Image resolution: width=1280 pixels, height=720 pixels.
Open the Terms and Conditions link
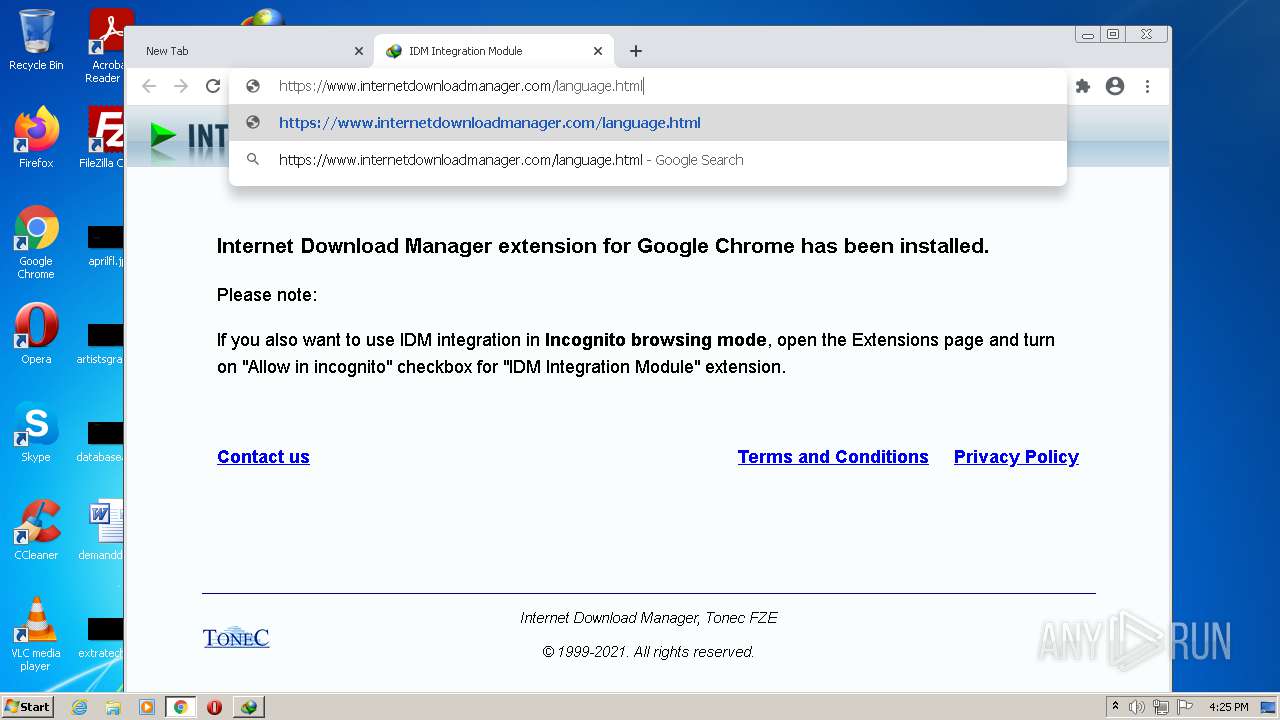pos(833,457)
